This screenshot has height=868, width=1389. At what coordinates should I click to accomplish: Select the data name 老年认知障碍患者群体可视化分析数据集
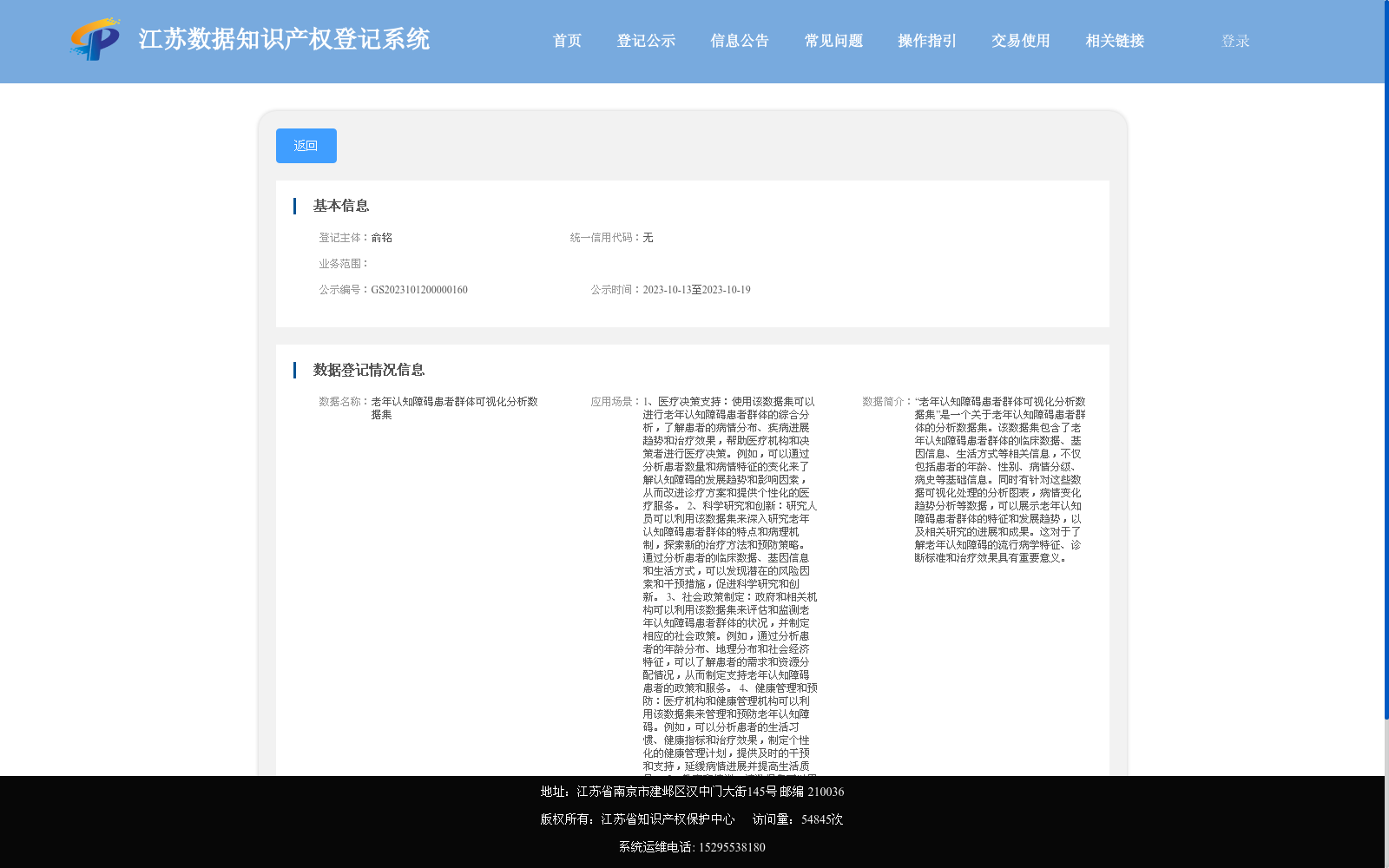pos(455,408)
